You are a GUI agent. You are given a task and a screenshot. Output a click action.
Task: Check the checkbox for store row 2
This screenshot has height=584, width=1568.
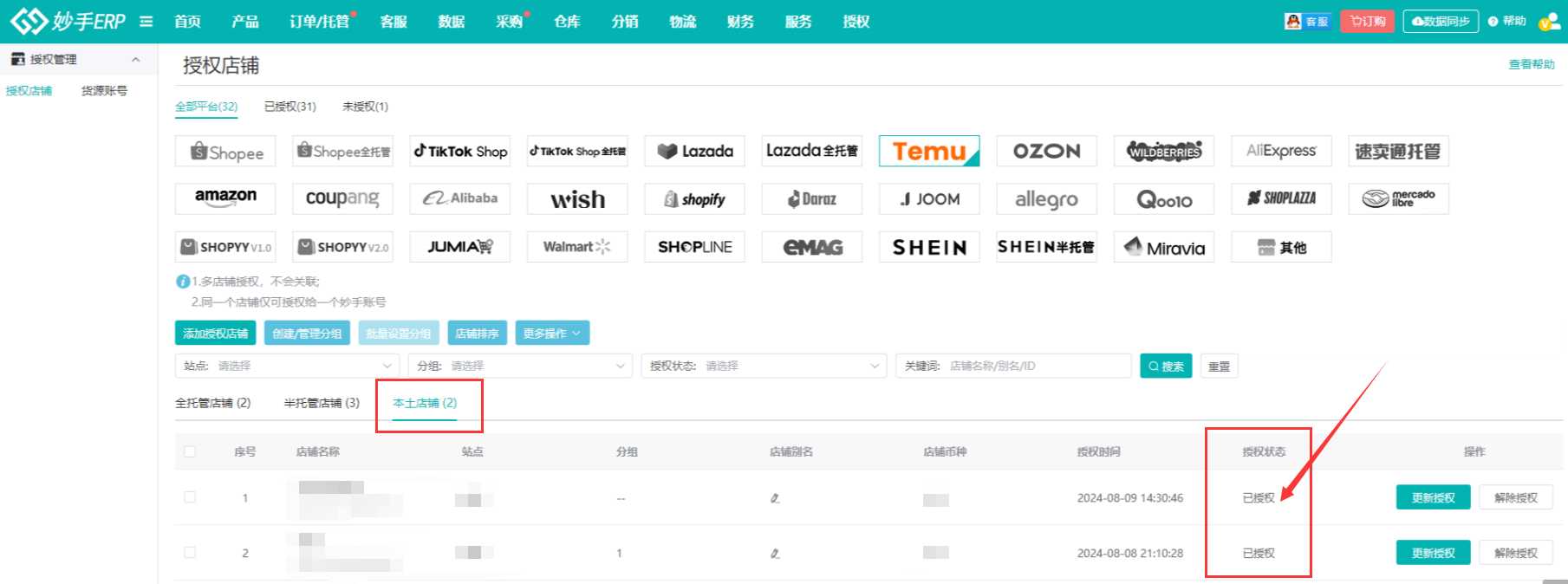(190, 553)
